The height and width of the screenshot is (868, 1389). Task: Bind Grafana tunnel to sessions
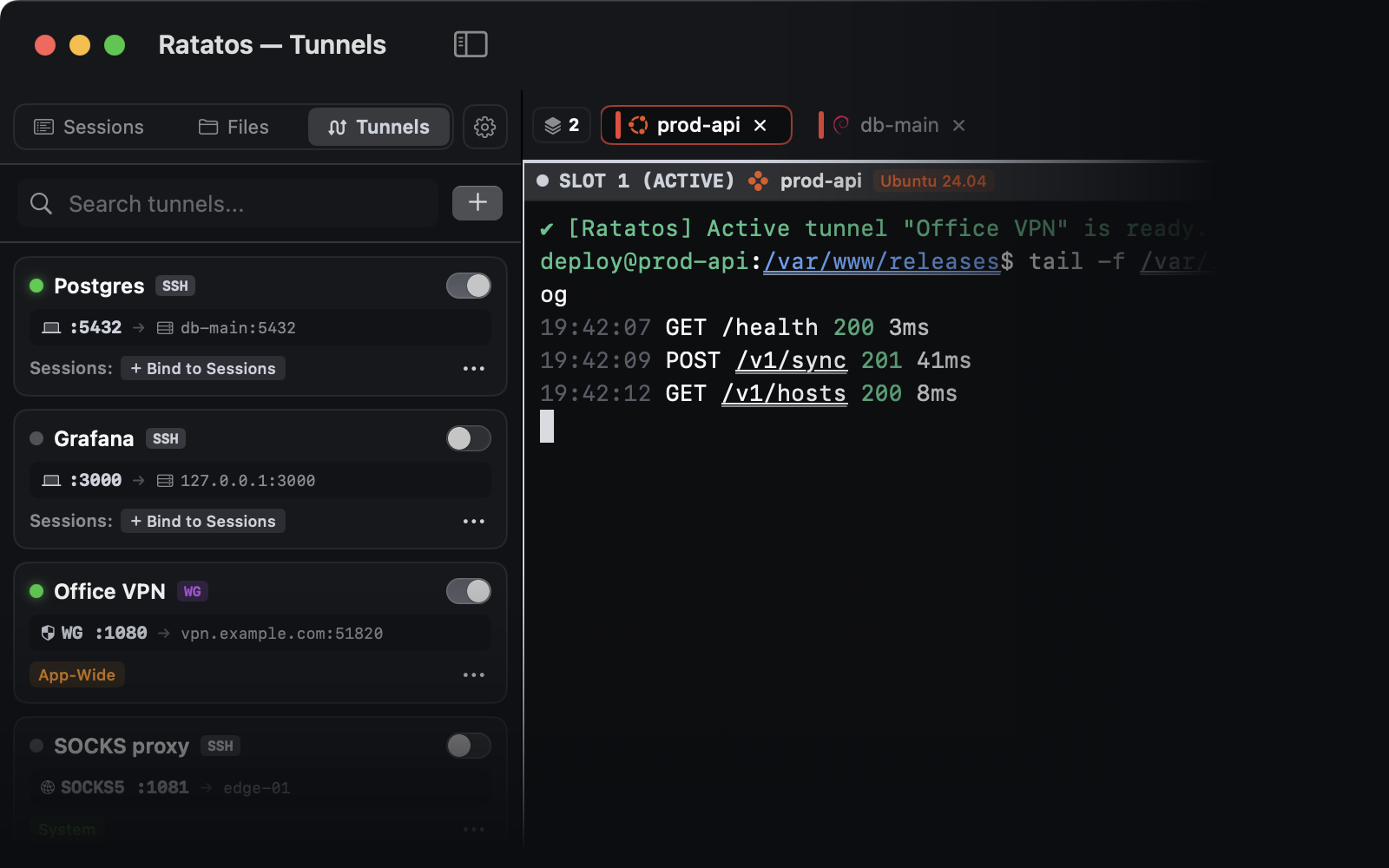click(x=203, y=522)
